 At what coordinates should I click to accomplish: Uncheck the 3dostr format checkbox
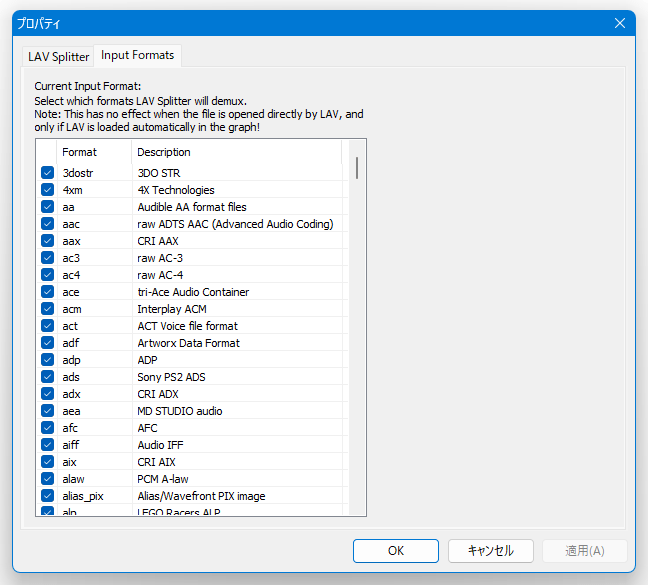pos(48,173)
